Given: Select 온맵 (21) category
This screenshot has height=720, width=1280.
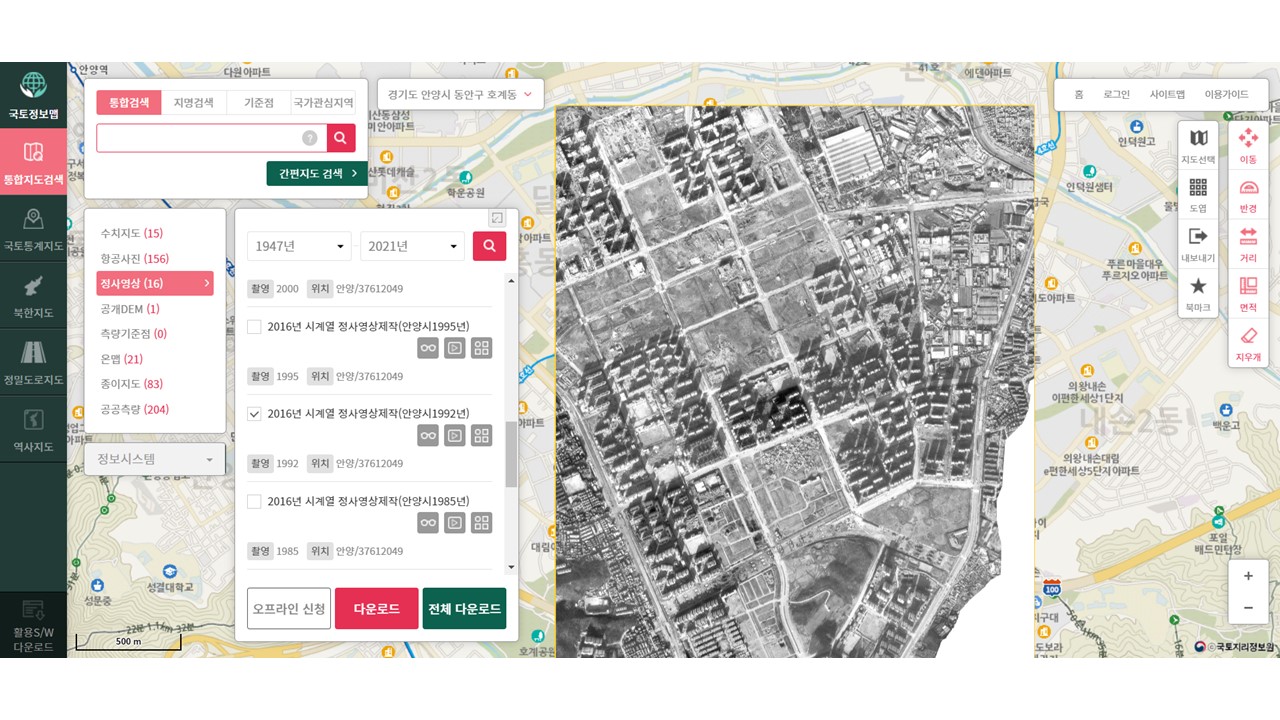Looking at the screenshot, I should pyautogui.click(x=121, y=359).
